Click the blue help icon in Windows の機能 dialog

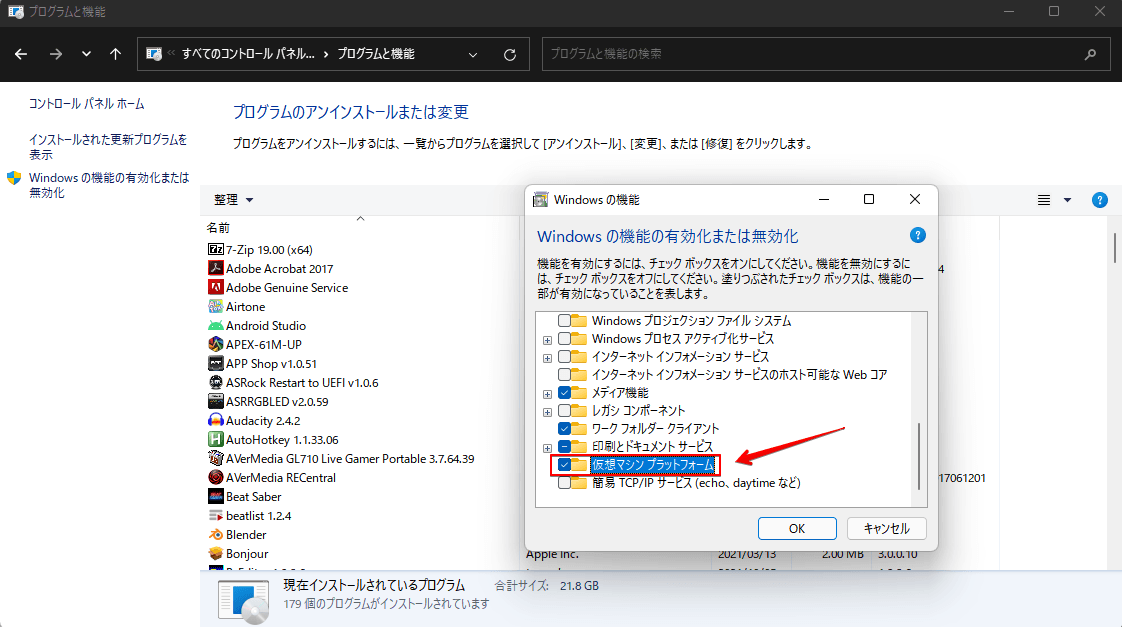pyautogui.click(x=917, y=236)
